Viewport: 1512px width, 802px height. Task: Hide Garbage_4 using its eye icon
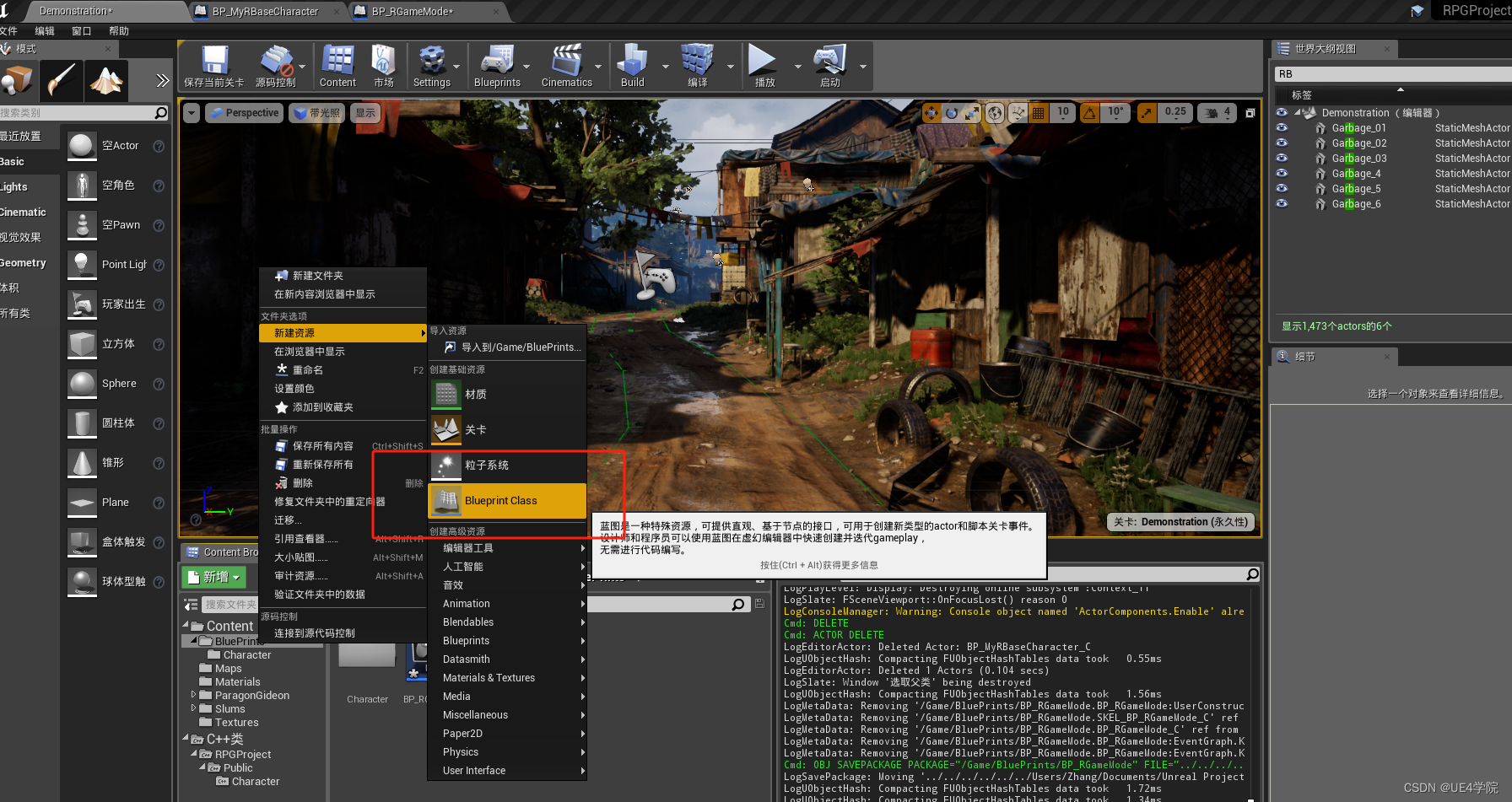(x=1282, y=174)
